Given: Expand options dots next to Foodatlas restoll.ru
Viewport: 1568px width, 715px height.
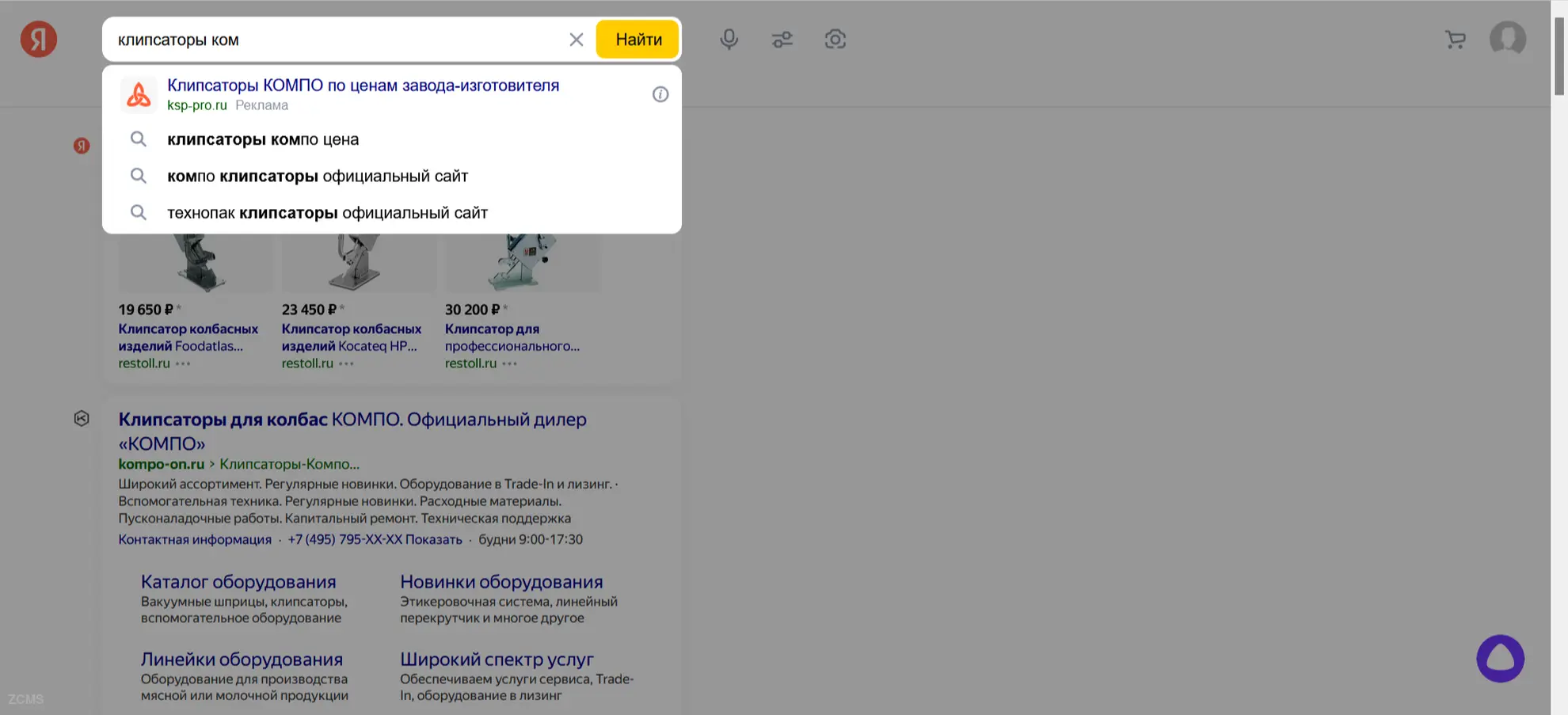Looking at the screenshot, I should point(183,363).
